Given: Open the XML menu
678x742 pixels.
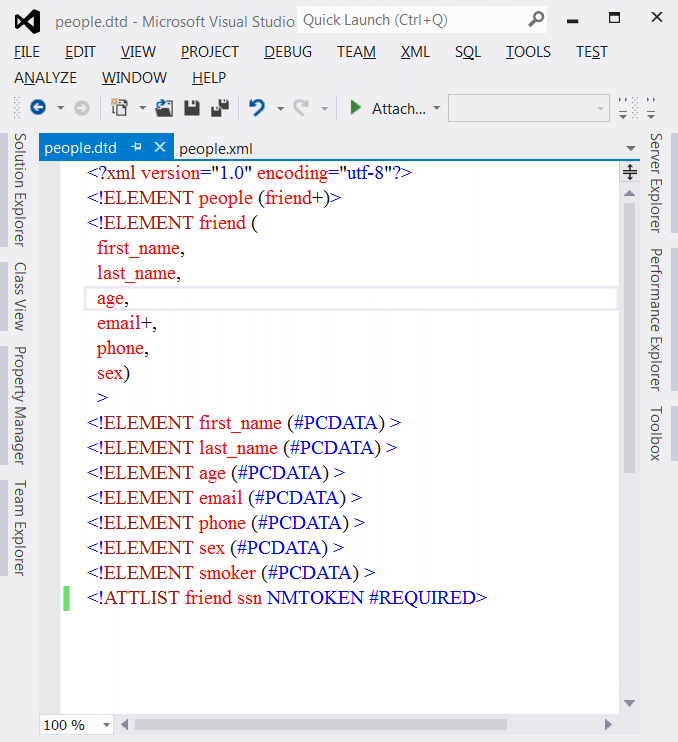Looking at the screenshot, I should [x=415, y=52].
